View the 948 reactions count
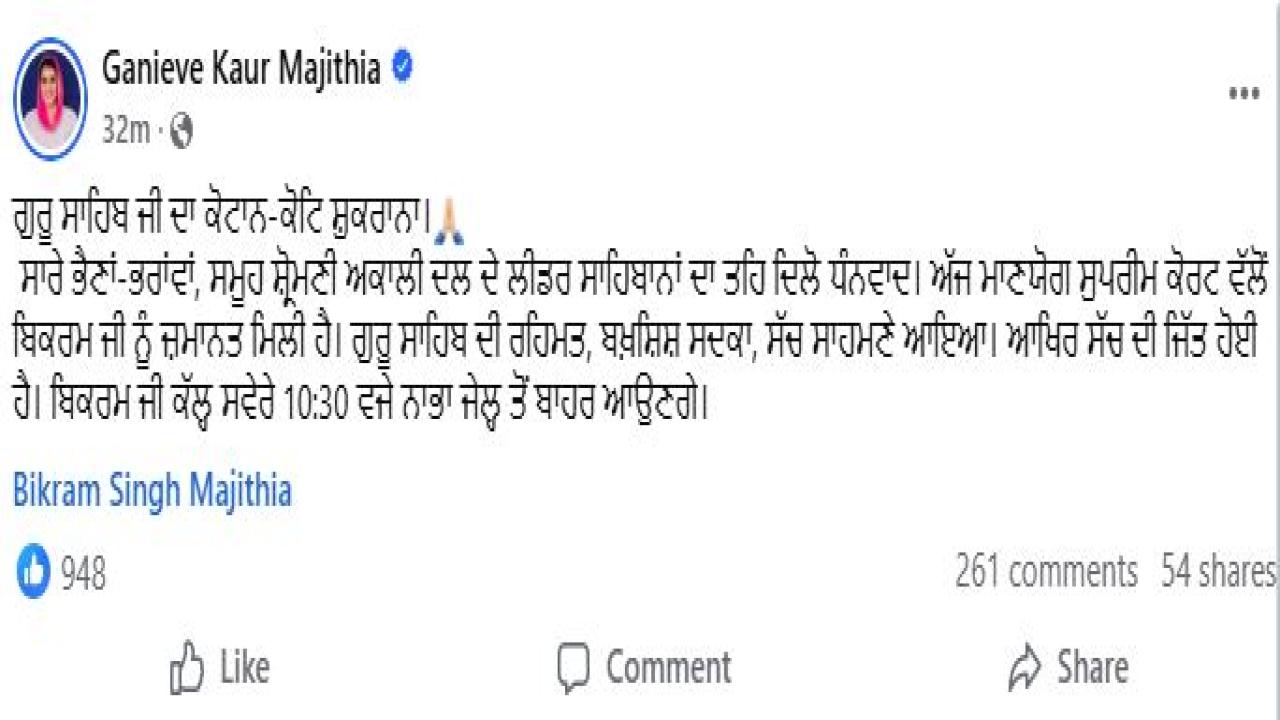The height and width of the screenshot is (720, 1280). pos(84,574)
